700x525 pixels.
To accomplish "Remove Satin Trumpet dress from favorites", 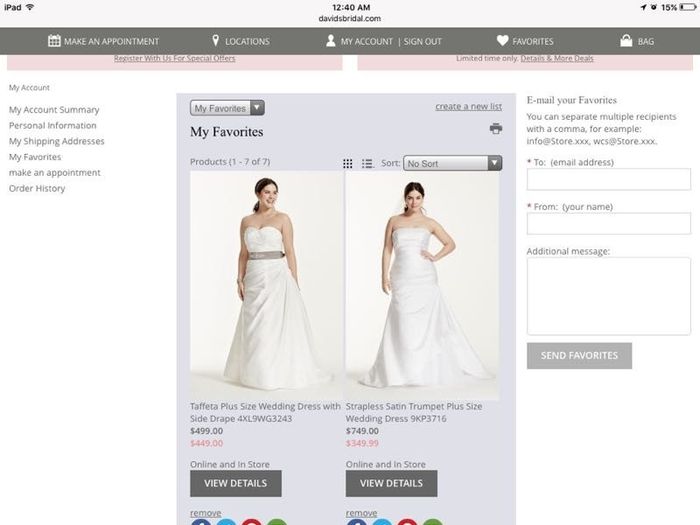I will [361, 513].
